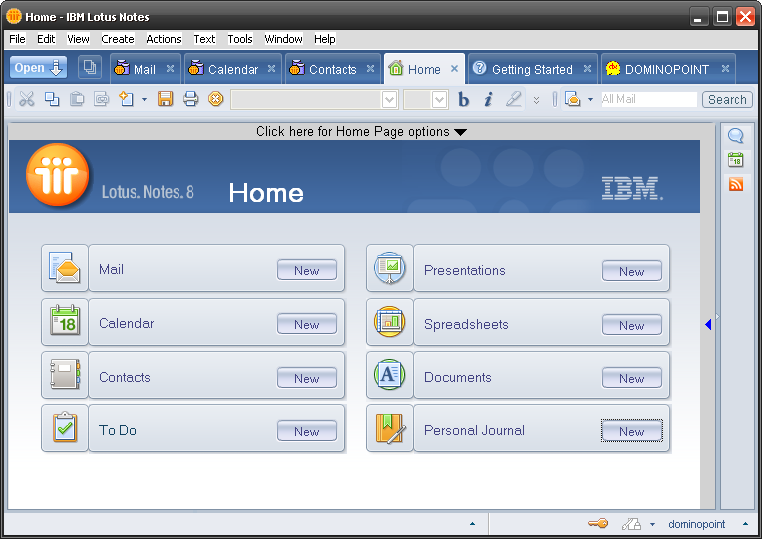Open the search scope dropdown arrow
The image size is (762, 539).
pyautogui.click(x=590, y=100)
